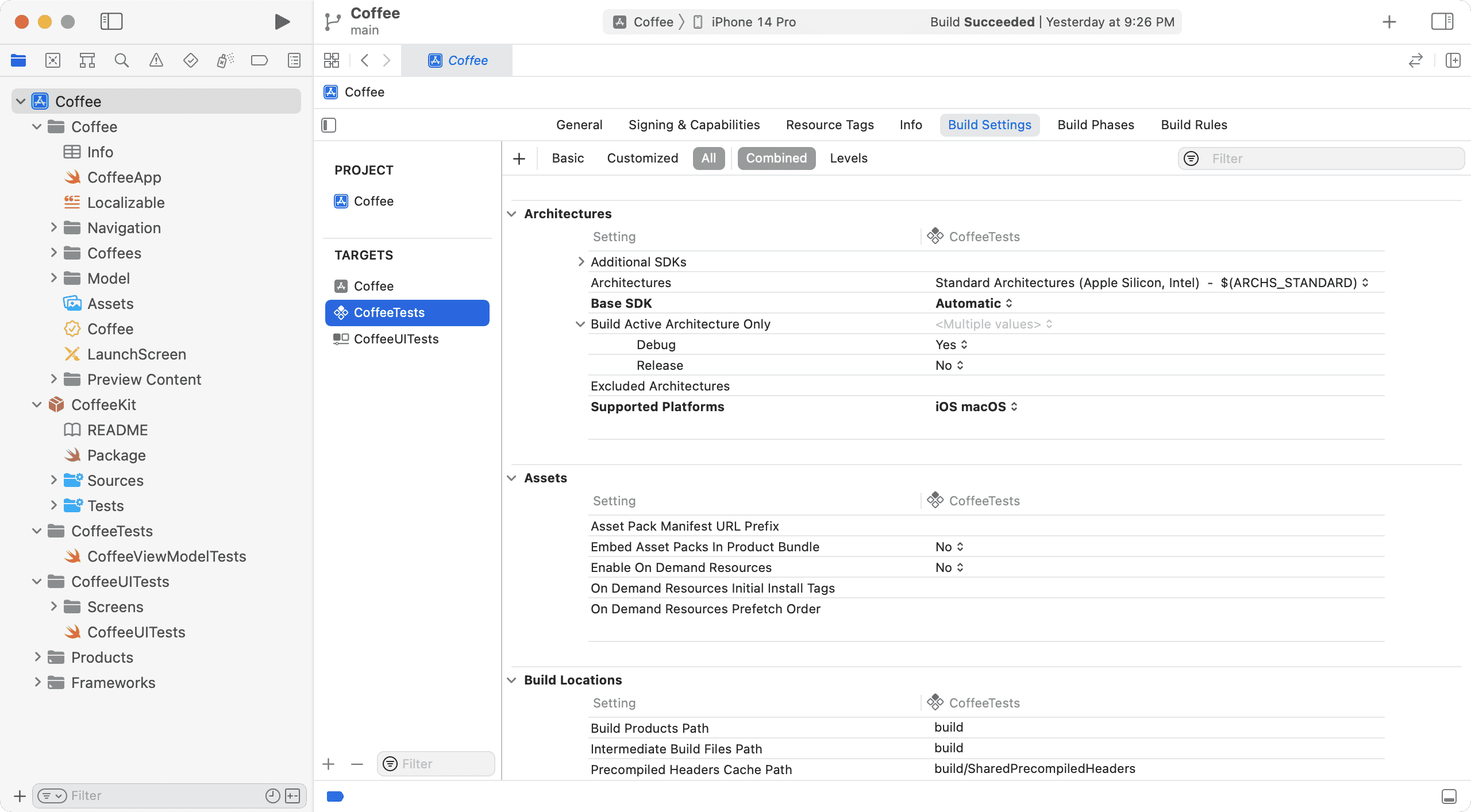
Task: Open the Source Control navigator icon
Action: click(53, 60)
